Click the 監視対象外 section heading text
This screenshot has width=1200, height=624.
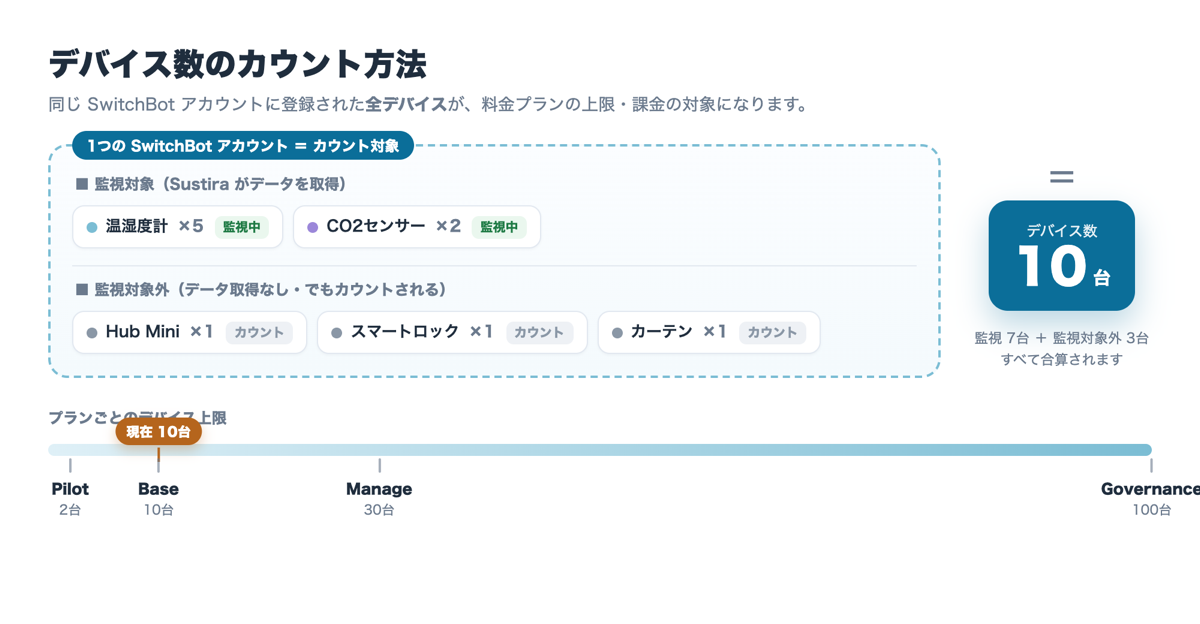click(270, 289)
